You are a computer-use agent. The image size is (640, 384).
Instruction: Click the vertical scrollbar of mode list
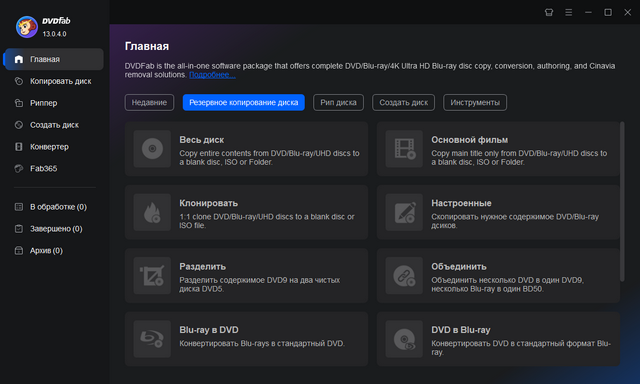point(622,202)
